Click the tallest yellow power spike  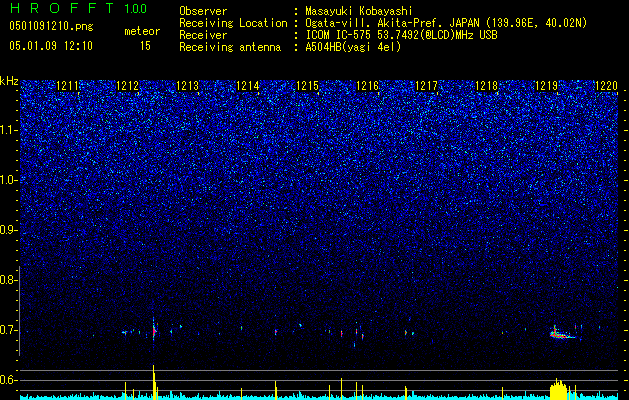[x=154, y=382]
